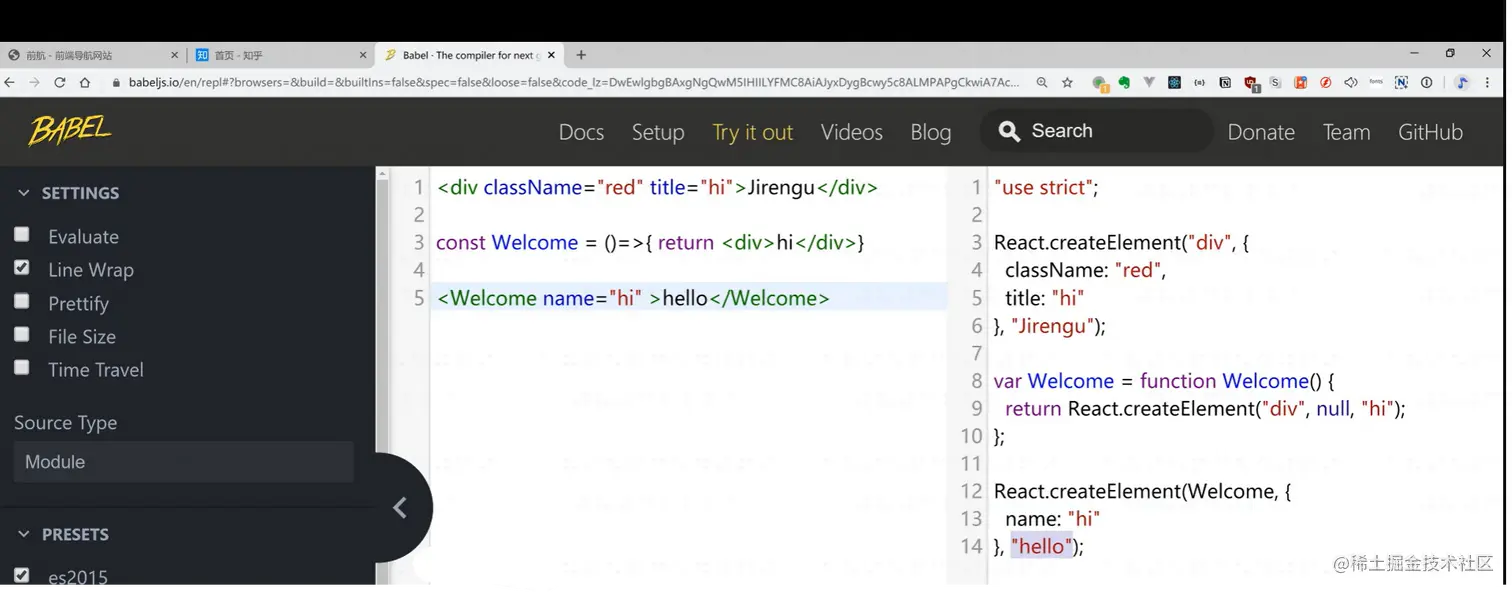Open the GitHub link
The width and height of the screenshot is (1512, 592).
(x=1430, y=132)
